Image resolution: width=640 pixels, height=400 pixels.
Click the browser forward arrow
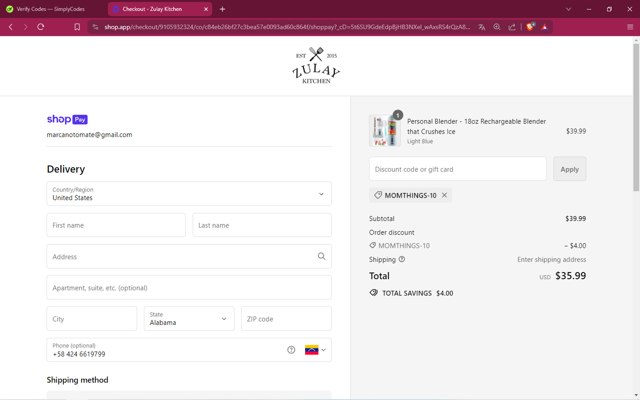[25, 27]
